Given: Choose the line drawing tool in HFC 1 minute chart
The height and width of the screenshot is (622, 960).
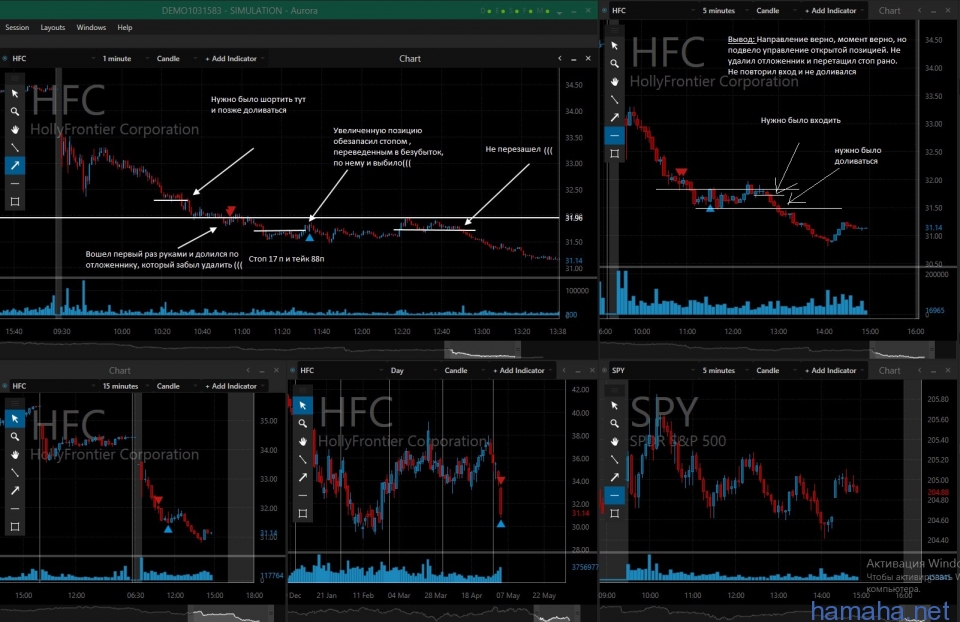Looking at the screenshot, I should (x=15, y=148).
